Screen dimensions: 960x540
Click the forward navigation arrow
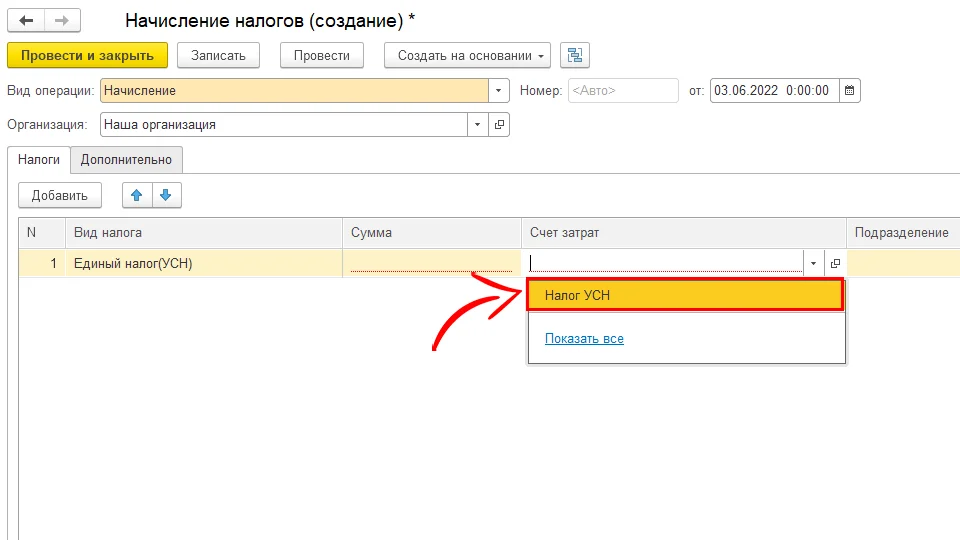point(62,21)
